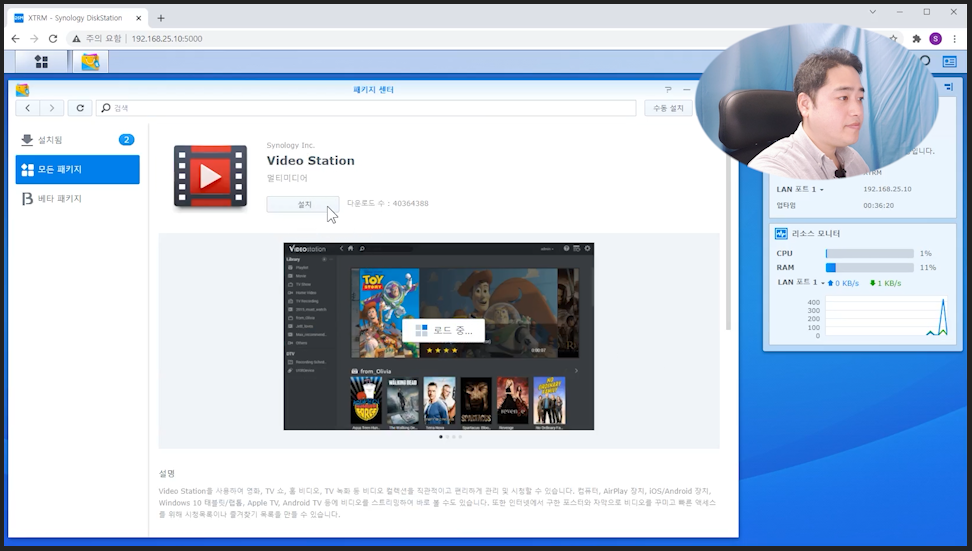Click the Video Station app icon

(x=210, y=177)
